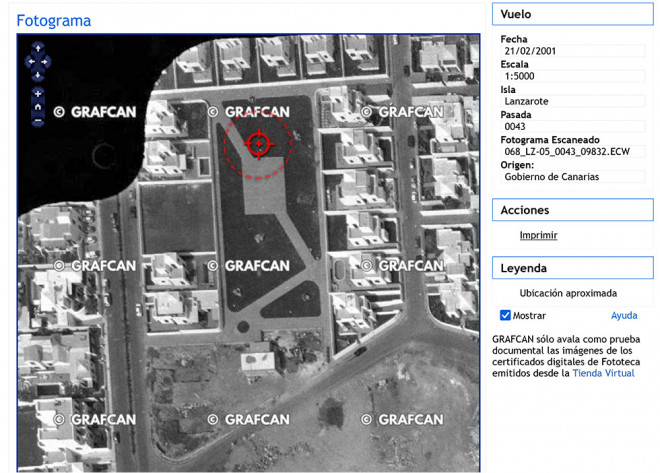Pan the map up with the arrow
The height and width of the screenshot is (473, 660).
coord(38,48)
